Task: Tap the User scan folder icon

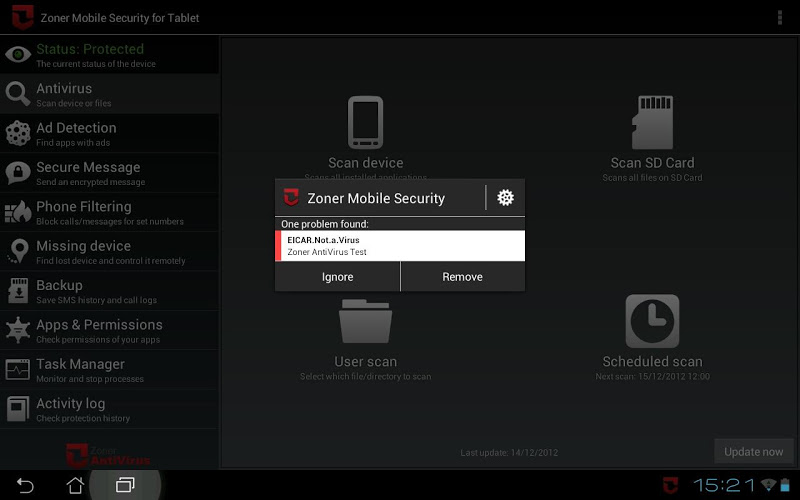Action: pyautogui.click(x=365, y=321)
